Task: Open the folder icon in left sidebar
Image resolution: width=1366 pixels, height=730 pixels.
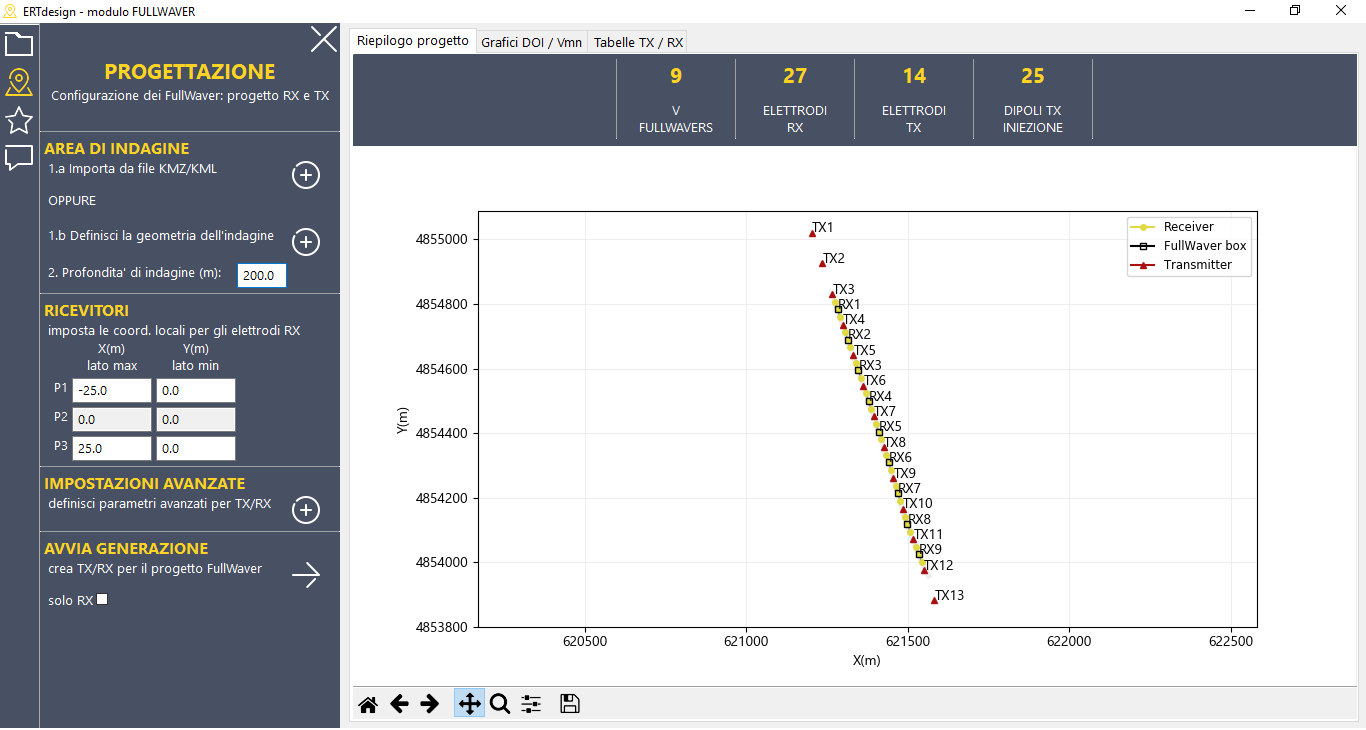Action: coord(19,44)
